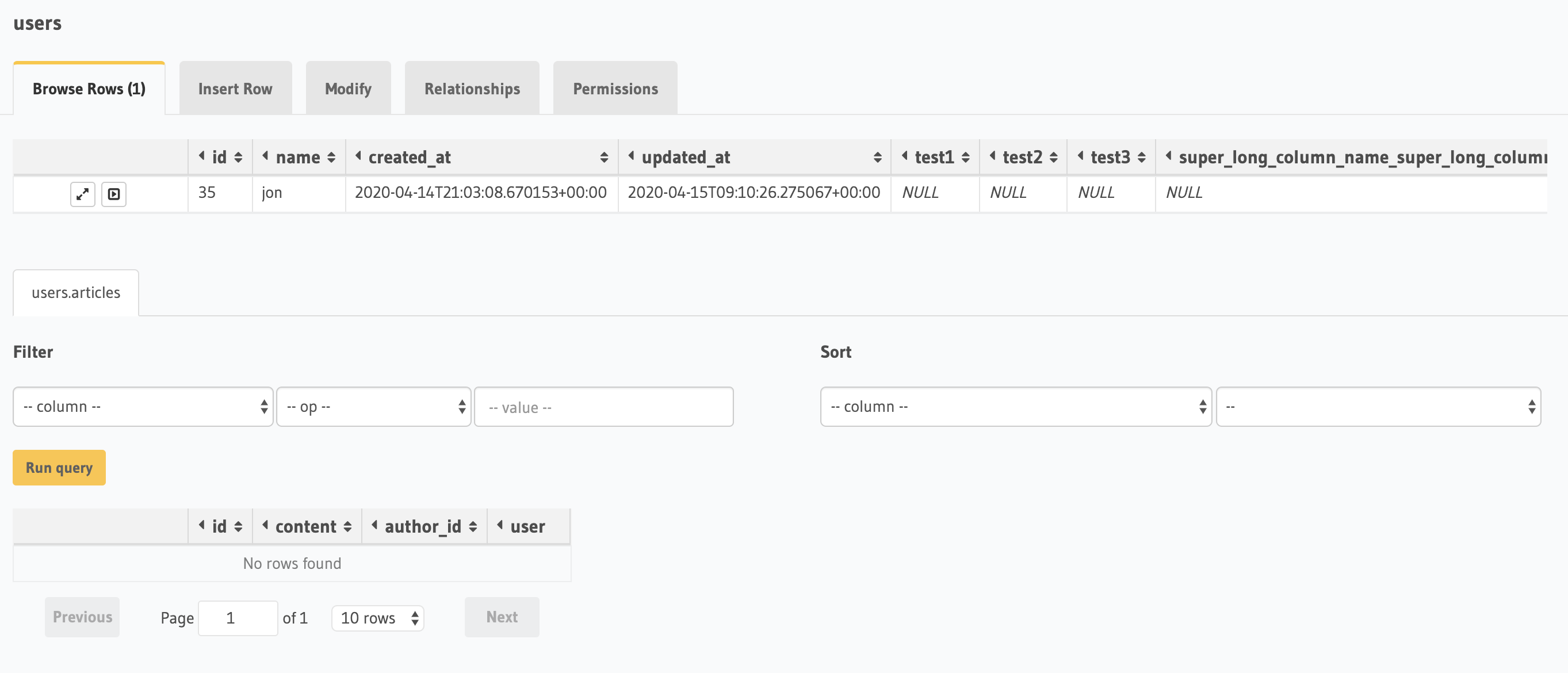Click inside the page number field
Screen dimensions: 1568x673
tap(238, 618)
